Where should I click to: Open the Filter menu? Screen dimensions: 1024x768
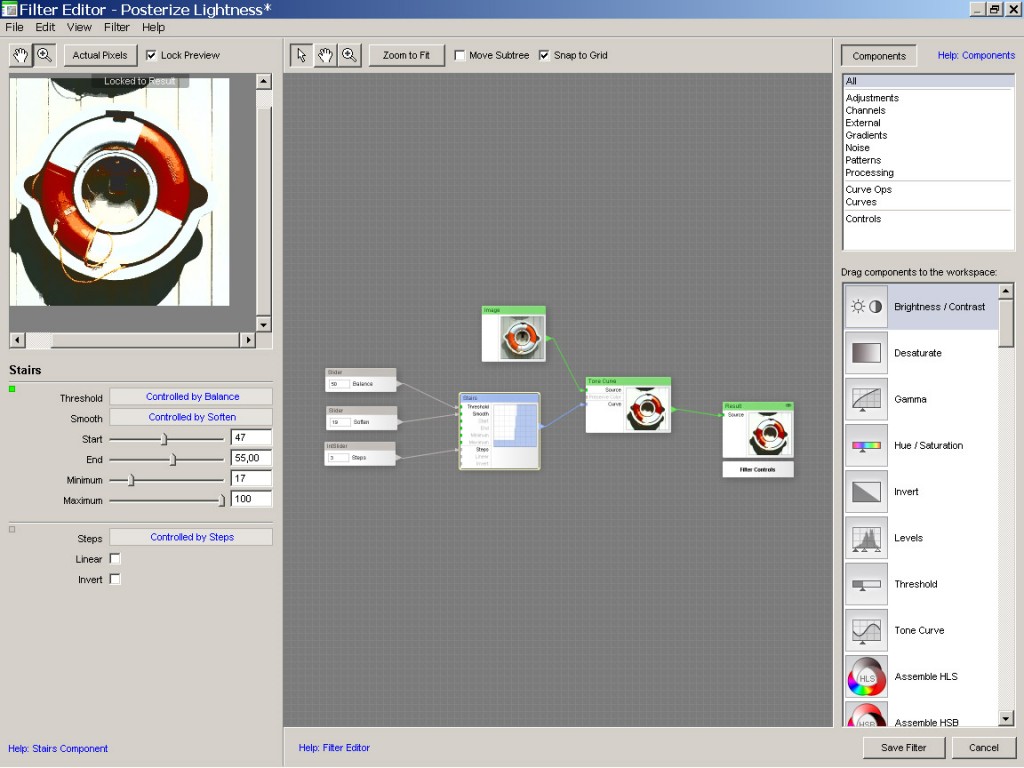point(116,27)
